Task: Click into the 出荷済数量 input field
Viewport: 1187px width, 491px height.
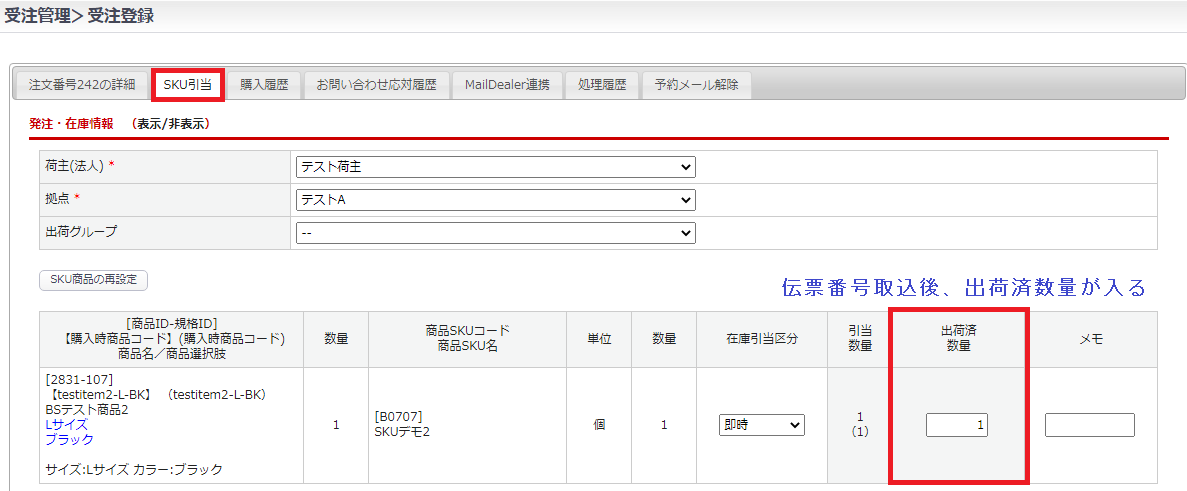Action: coord(956,425)
